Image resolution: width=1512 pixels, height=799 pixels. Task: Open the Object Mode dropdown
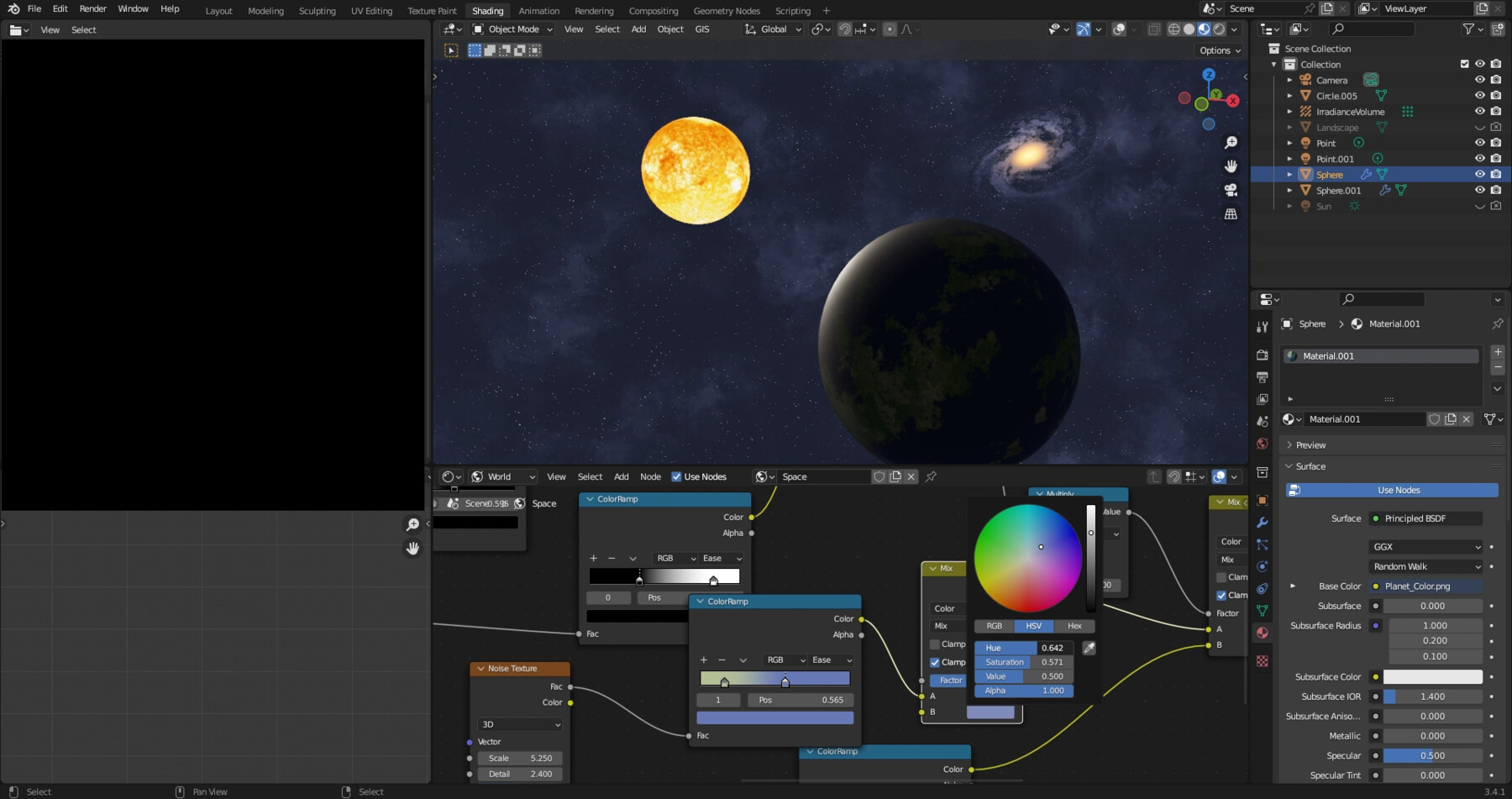point(512,29)
